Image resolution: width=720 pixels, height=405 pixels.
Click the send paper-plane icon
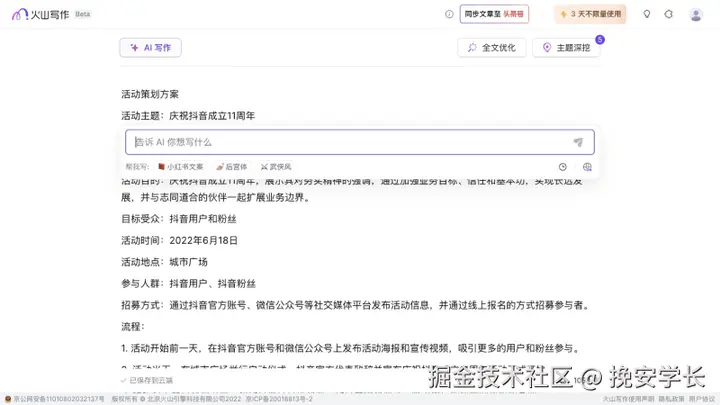578,142
